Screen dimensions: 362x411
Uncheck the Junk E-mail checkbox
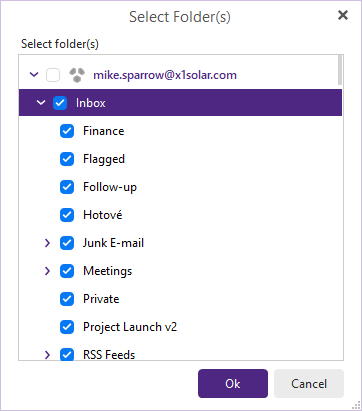67,243
